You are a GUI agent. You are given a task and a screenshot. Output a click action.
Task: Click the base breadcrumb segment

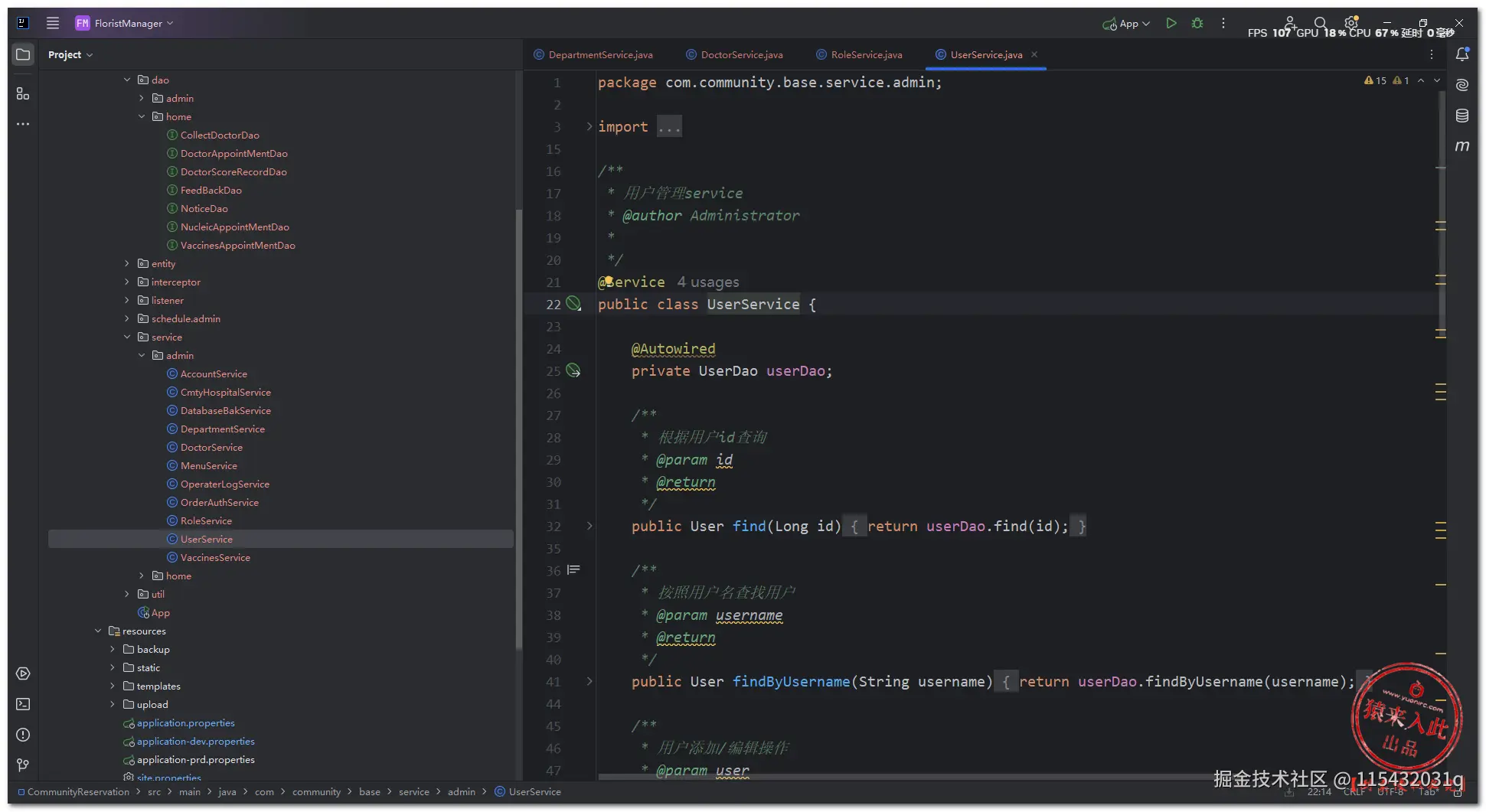coord(370,791)
